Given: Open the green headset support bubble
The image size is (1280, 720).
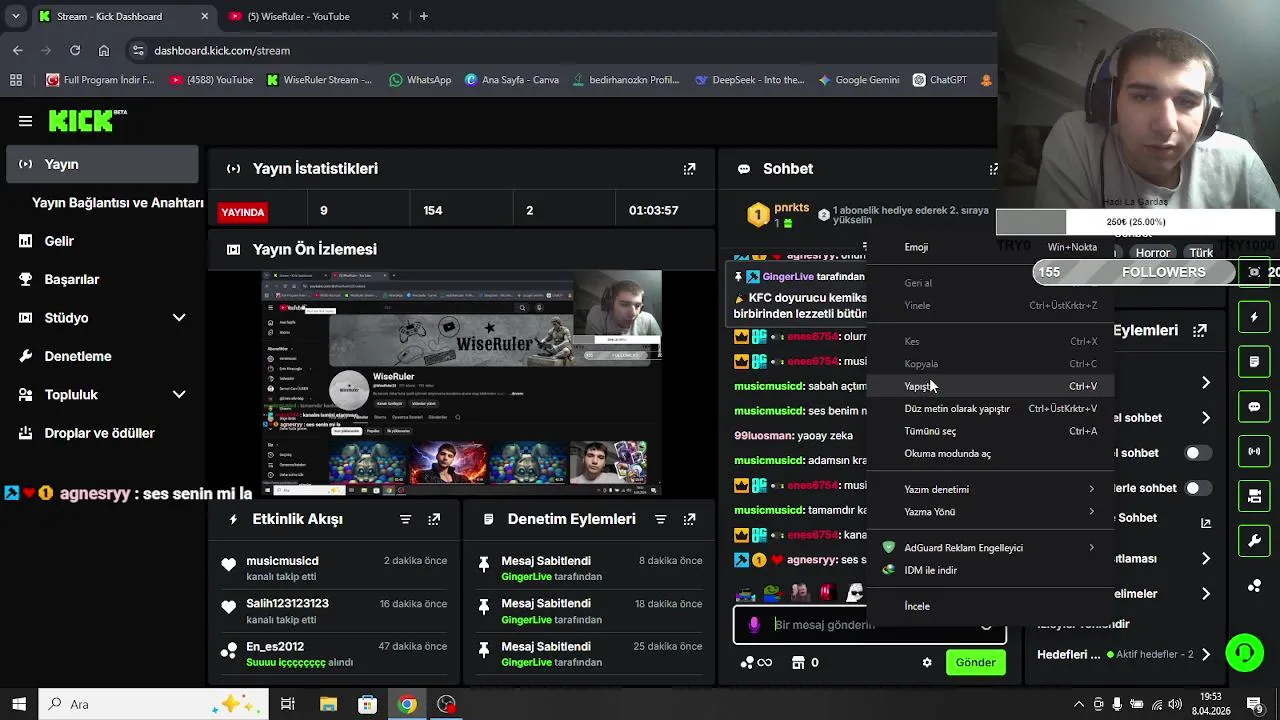Looking at the screenshot, I should coord(1244,653).
